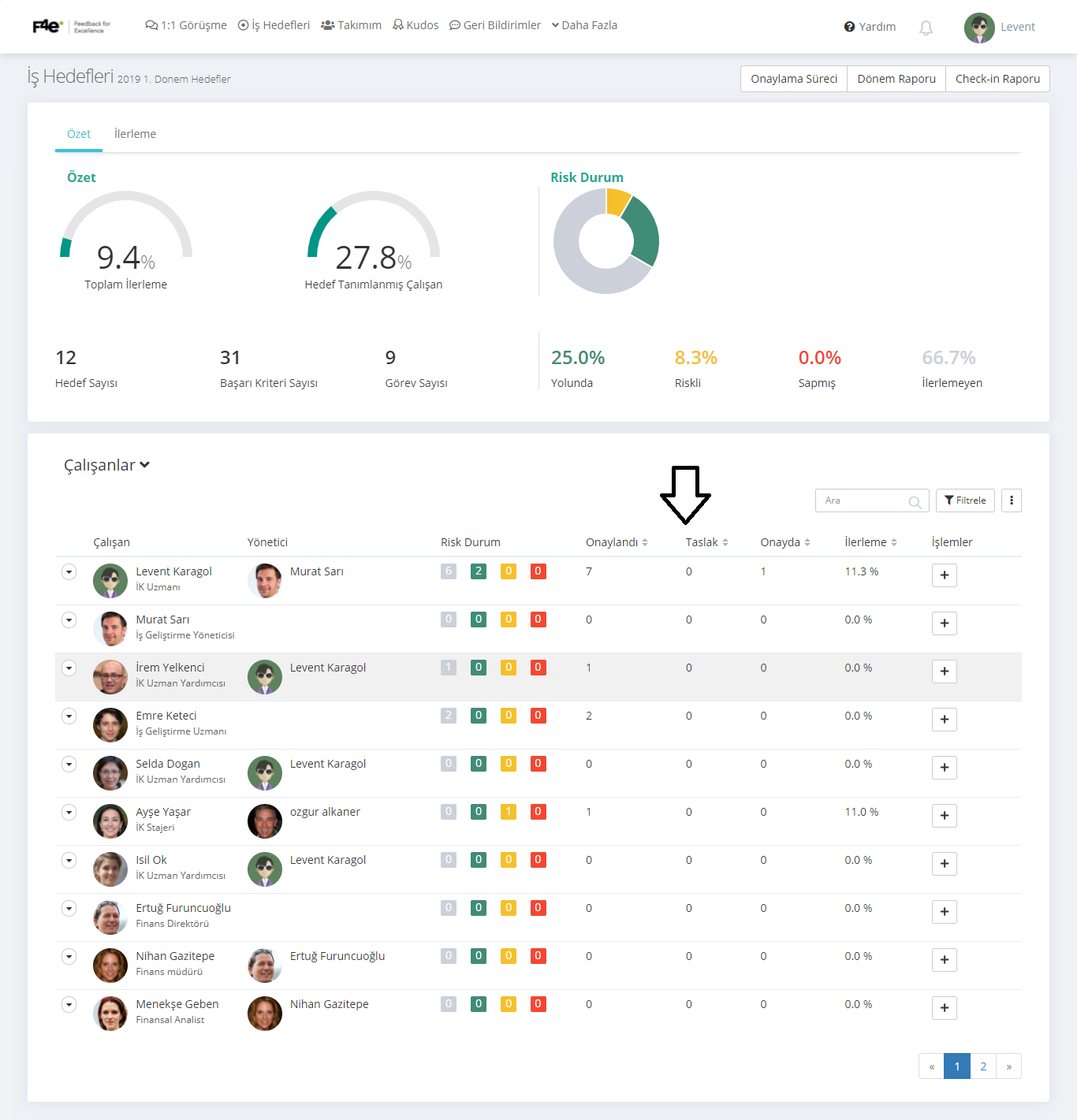
Task: Click ozgur alkaner's manager avatar
Action: point(265,821)
